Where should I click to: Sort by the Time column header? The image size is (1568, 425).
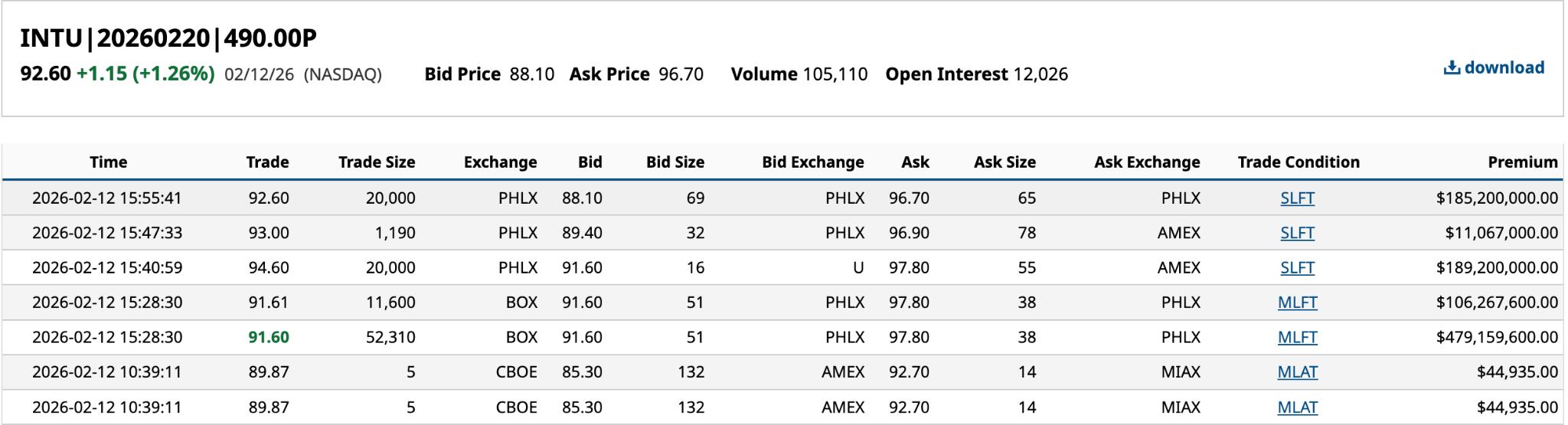[x=108, y=162]
